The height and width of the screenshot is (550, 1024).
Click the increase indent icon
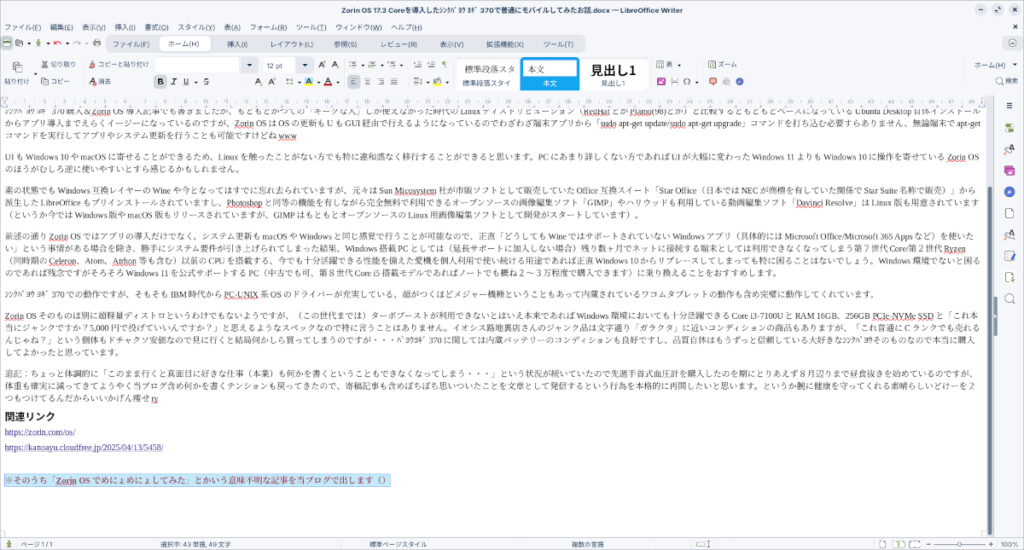point(419,65)
